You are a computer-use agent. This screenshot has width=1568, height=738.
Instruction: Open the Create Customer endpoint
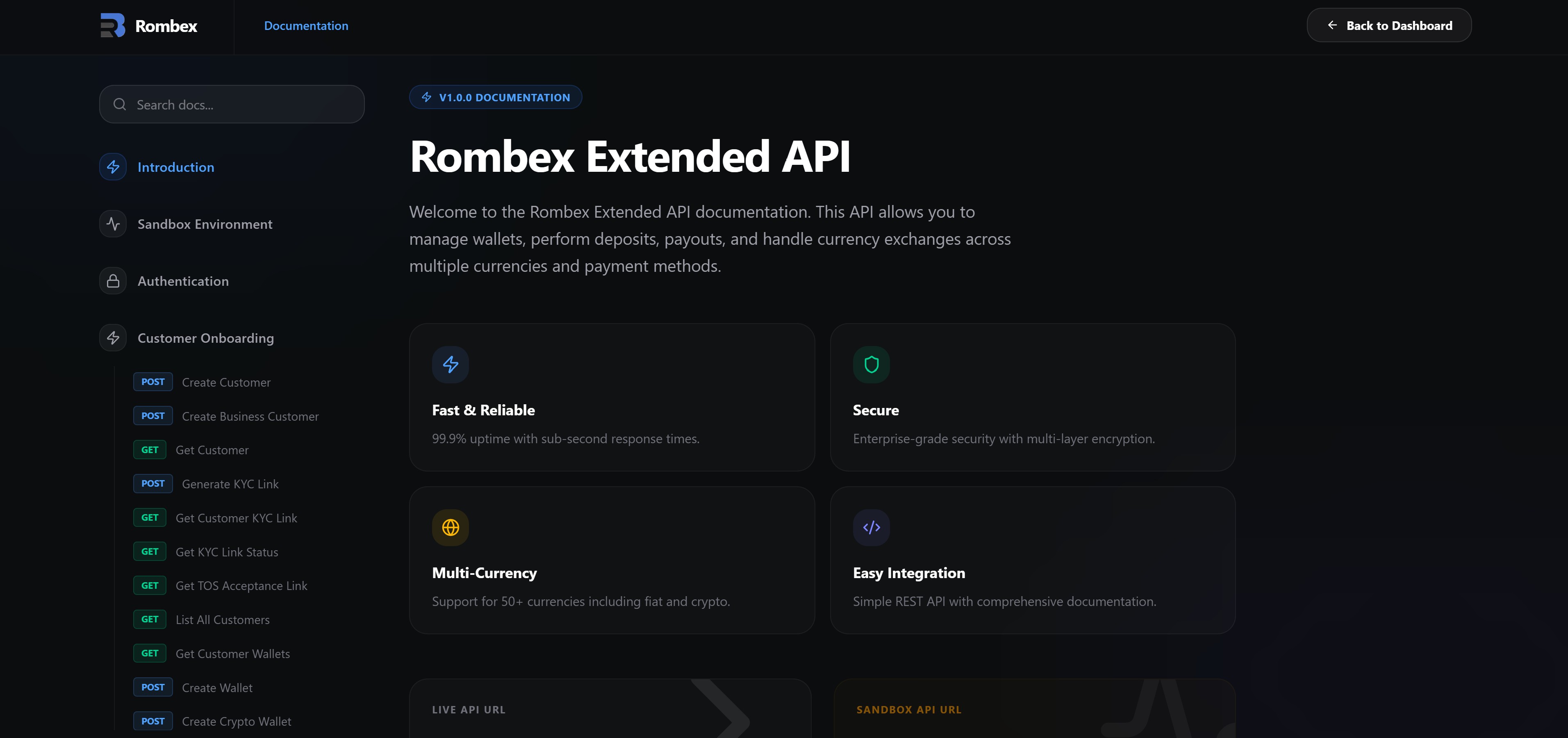pyautogui.click(x=226, y=383)
